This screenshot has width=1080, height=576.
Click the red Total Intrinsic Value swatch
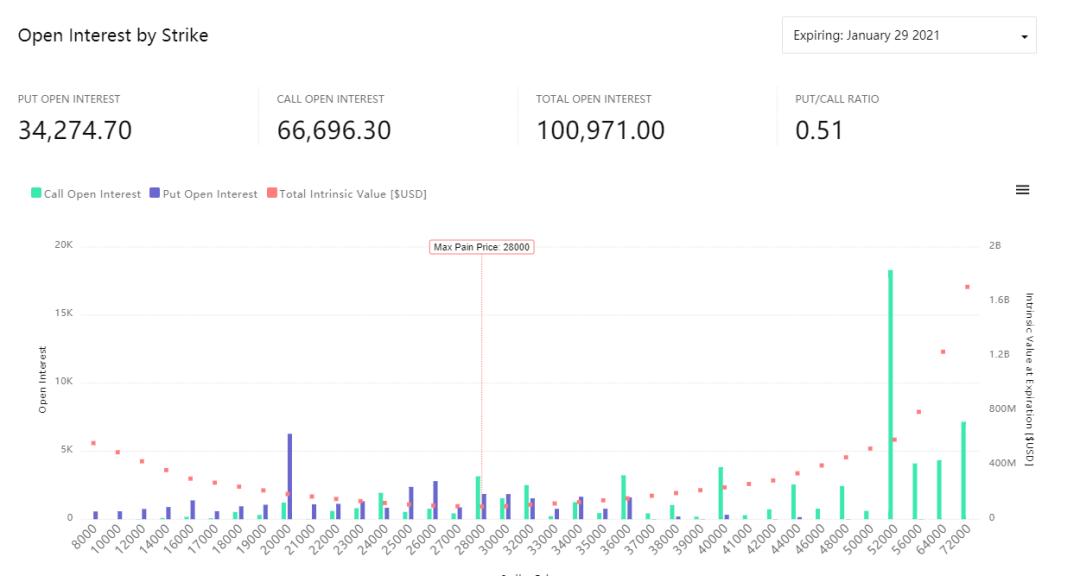coord(272,193)
